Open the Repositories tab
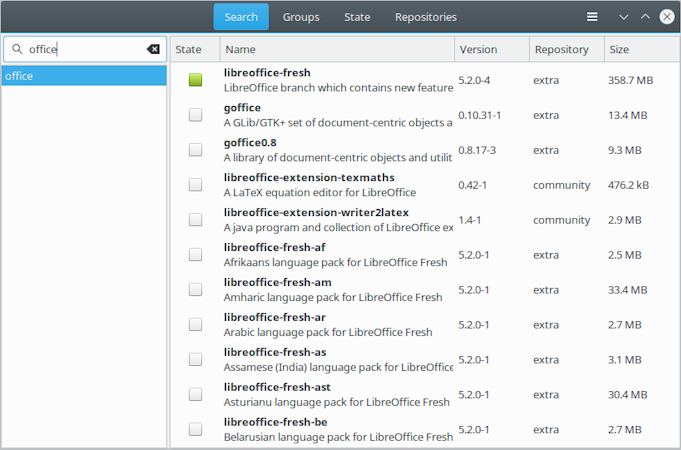 pos(426,17)
